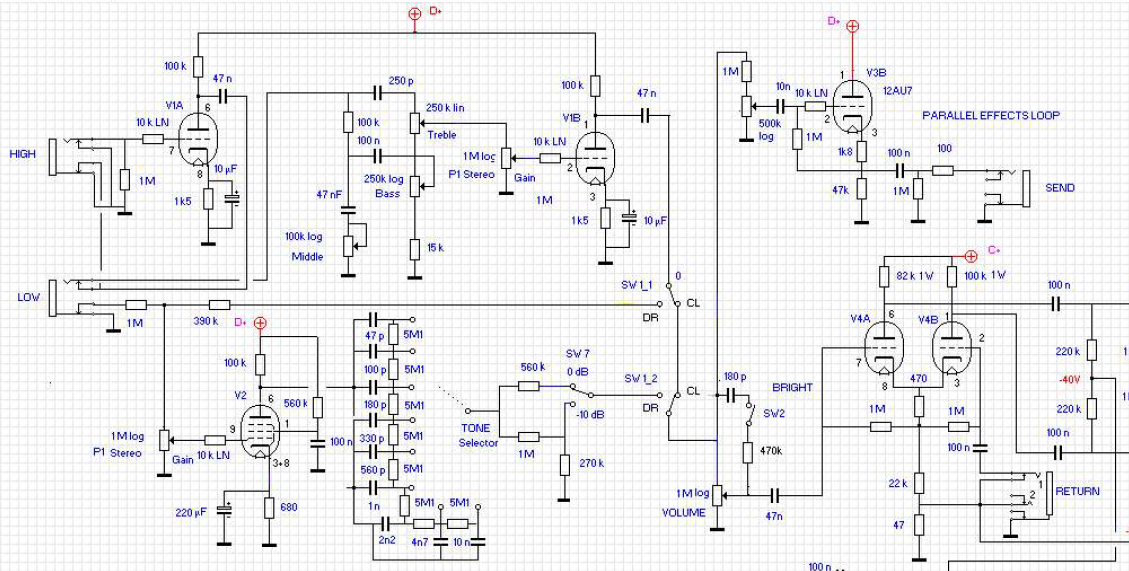This screenshot has height=571, width=1129.
Task: Click the HIGH input jack symbol
Action: tap(53, 156)
